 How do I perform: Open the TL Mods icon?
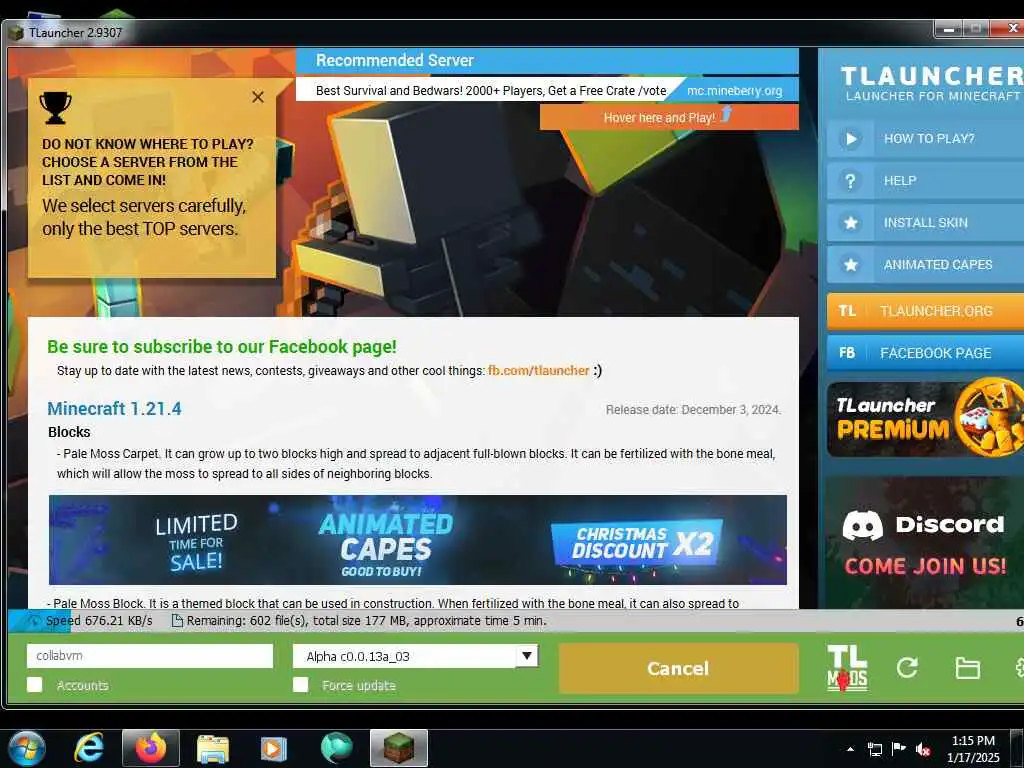click(x=847, y=668)
